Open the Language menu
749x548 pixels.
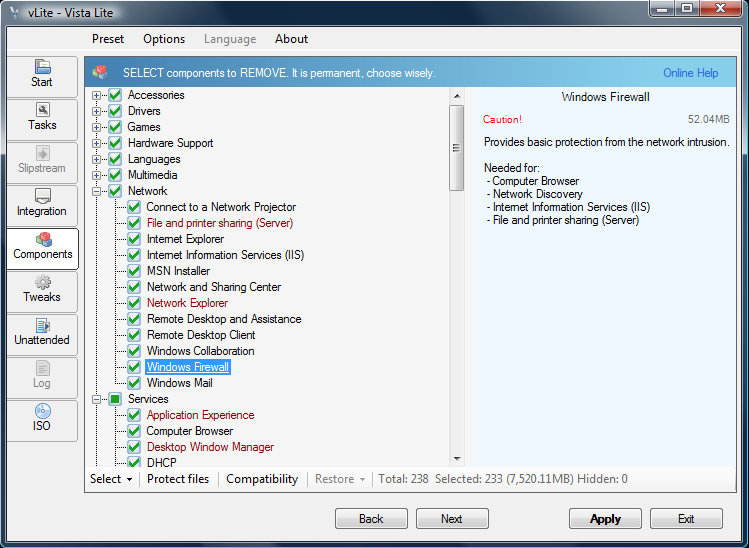point(230,39)
